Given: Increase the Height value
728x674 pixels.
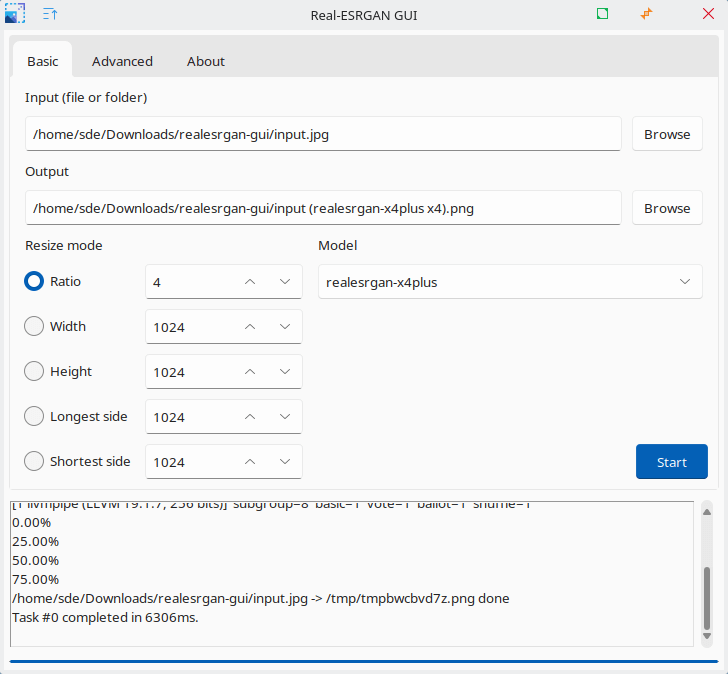Looking at the screenshot, I should point(250,372).
